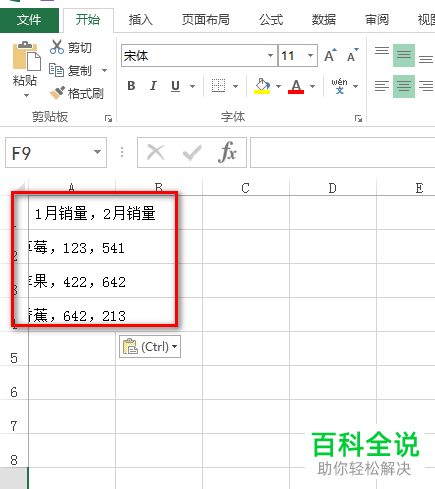Align text left
435x489 pixels.
click(382, 86)
